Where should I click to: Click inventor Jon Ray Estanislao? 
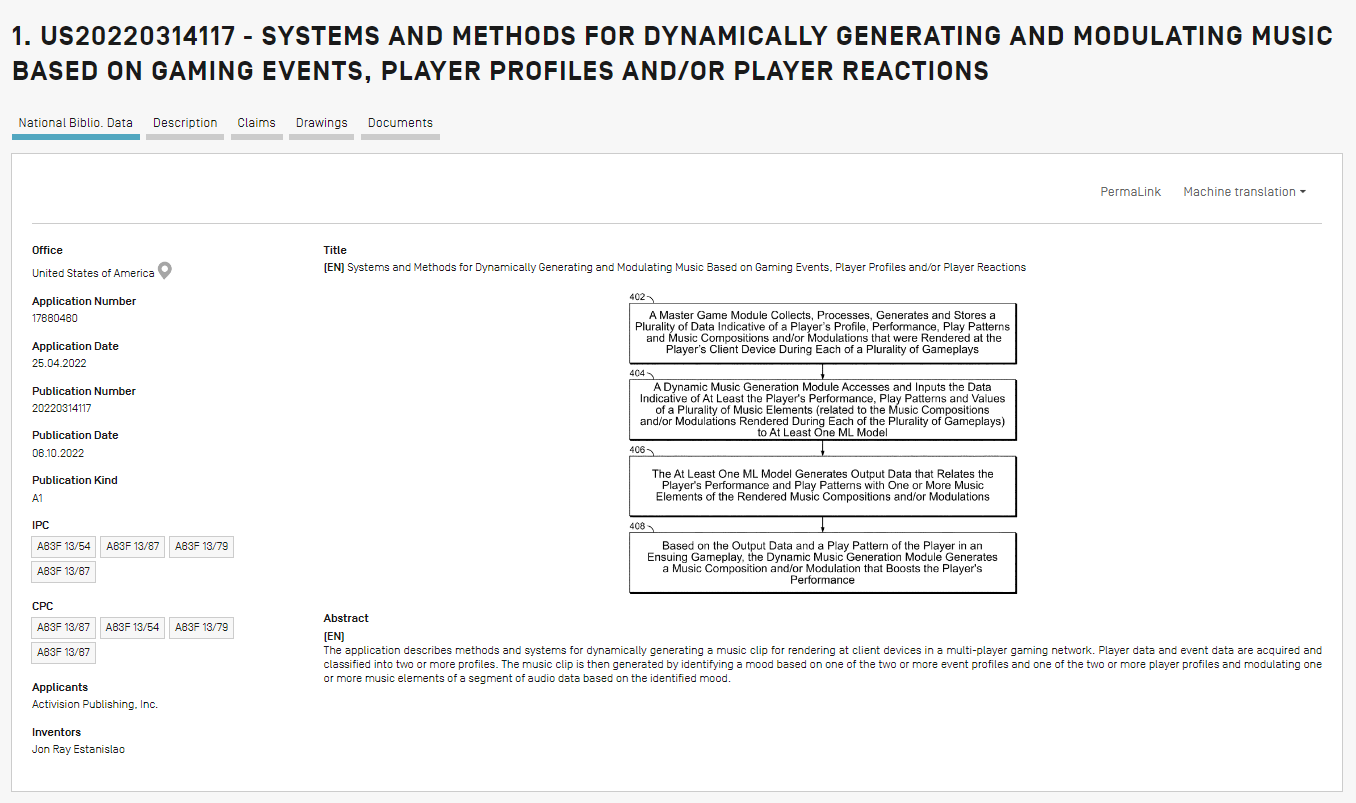click(x=79, y=749)
